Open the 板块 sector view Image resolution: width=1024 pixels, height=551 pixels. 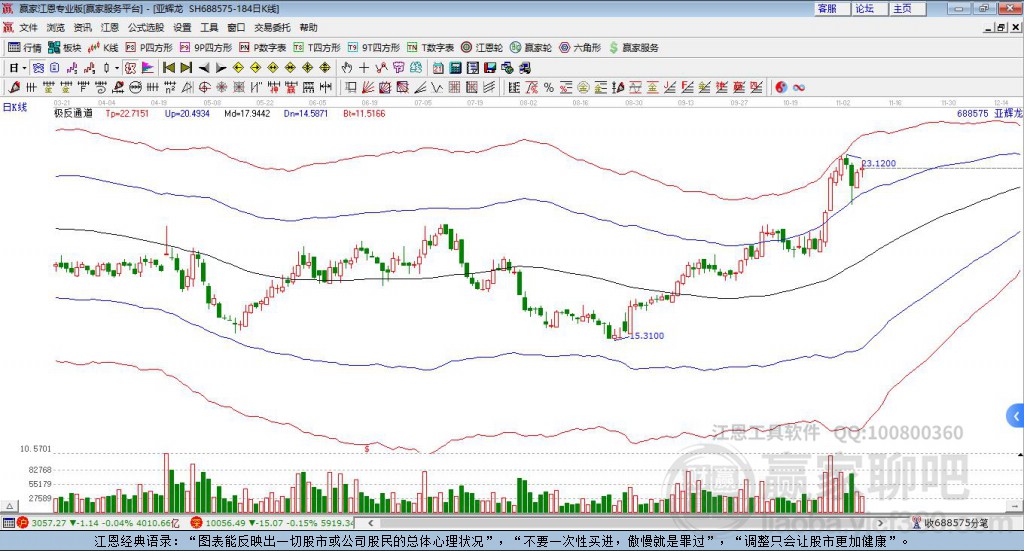click(64, 48)
